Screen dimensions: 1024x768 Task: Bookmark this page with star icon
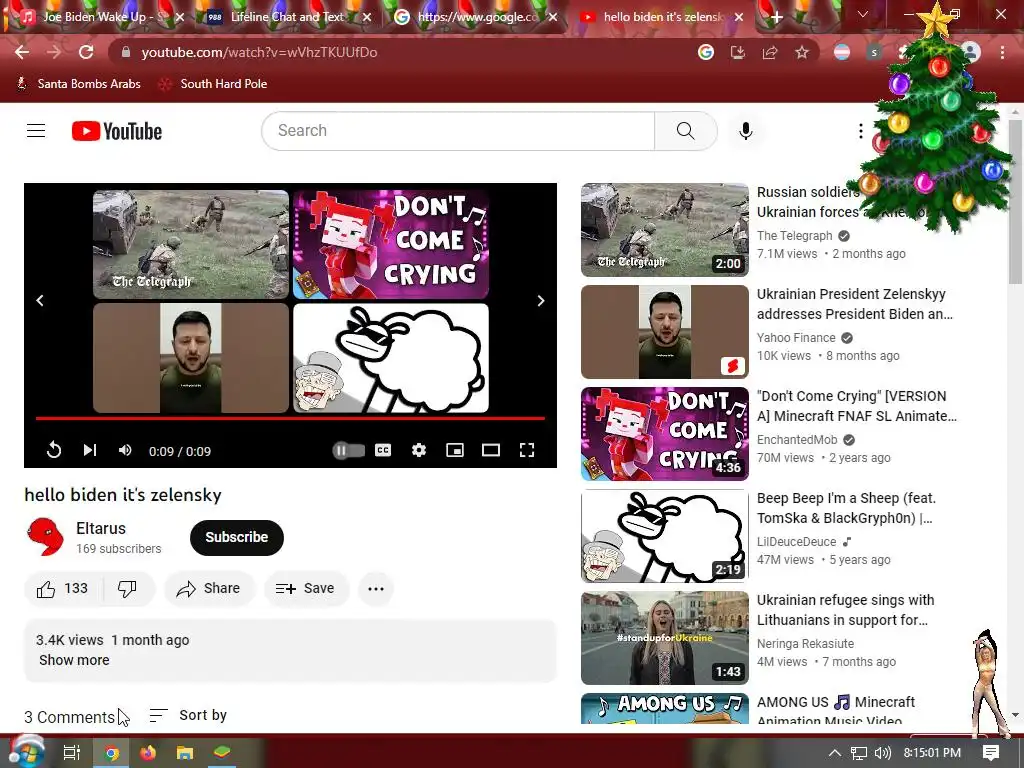coord(801,52)
